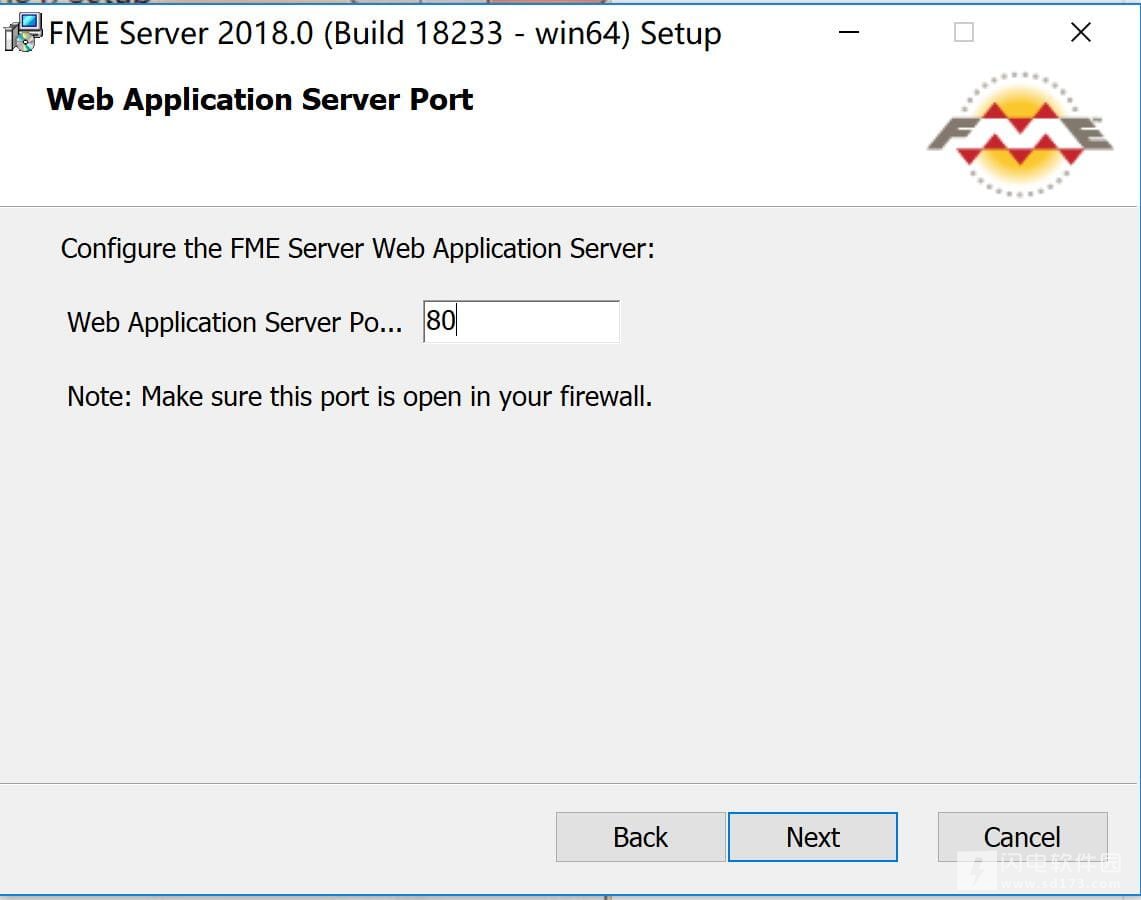Close the setup window with the X
This screenshot has width=1141, height=900.
click(x=1080, y=33)
